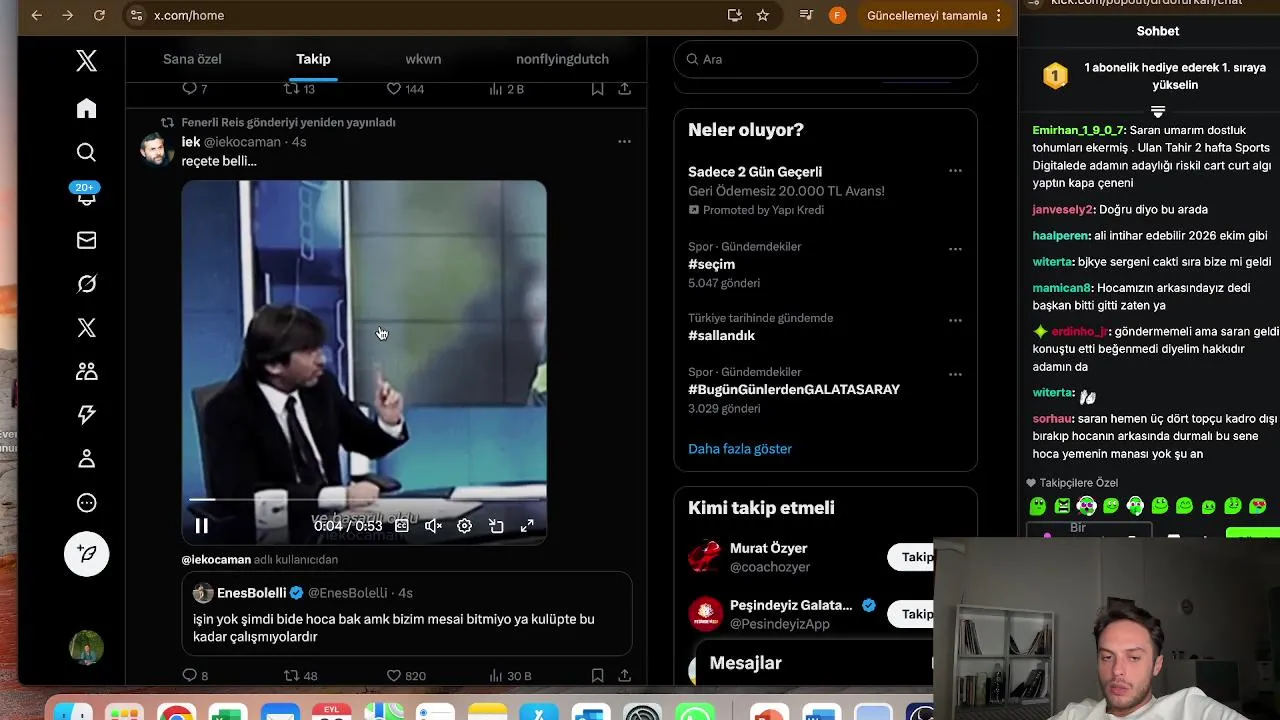Image resolution: width=1280 pixels, height=720 pixels.
Task: Repost the top post with 13 reposts
Action: [x=299, y=89]
